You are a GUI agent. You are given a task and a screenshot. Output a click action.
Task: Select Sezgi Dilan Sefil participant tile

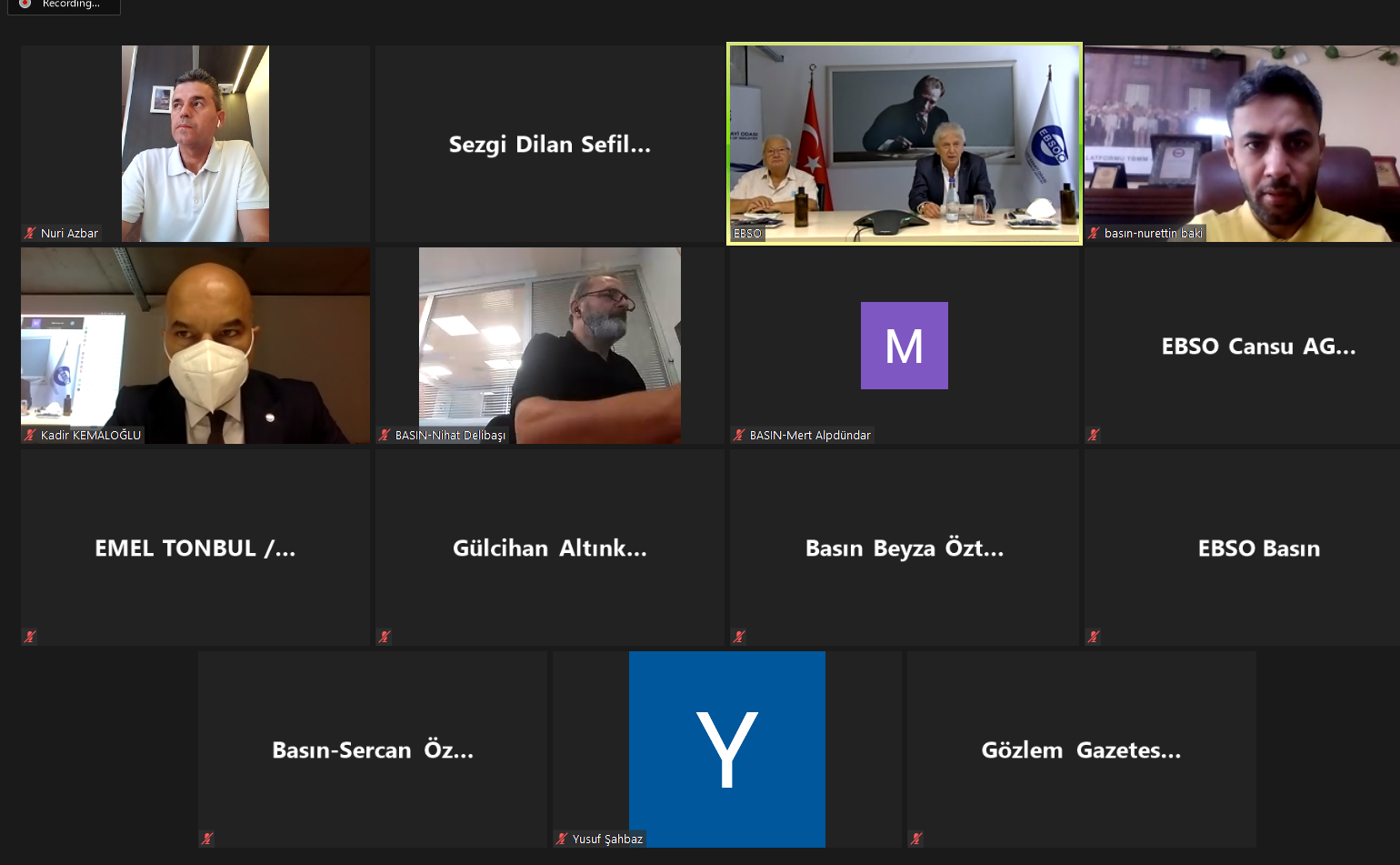(550, 144)
